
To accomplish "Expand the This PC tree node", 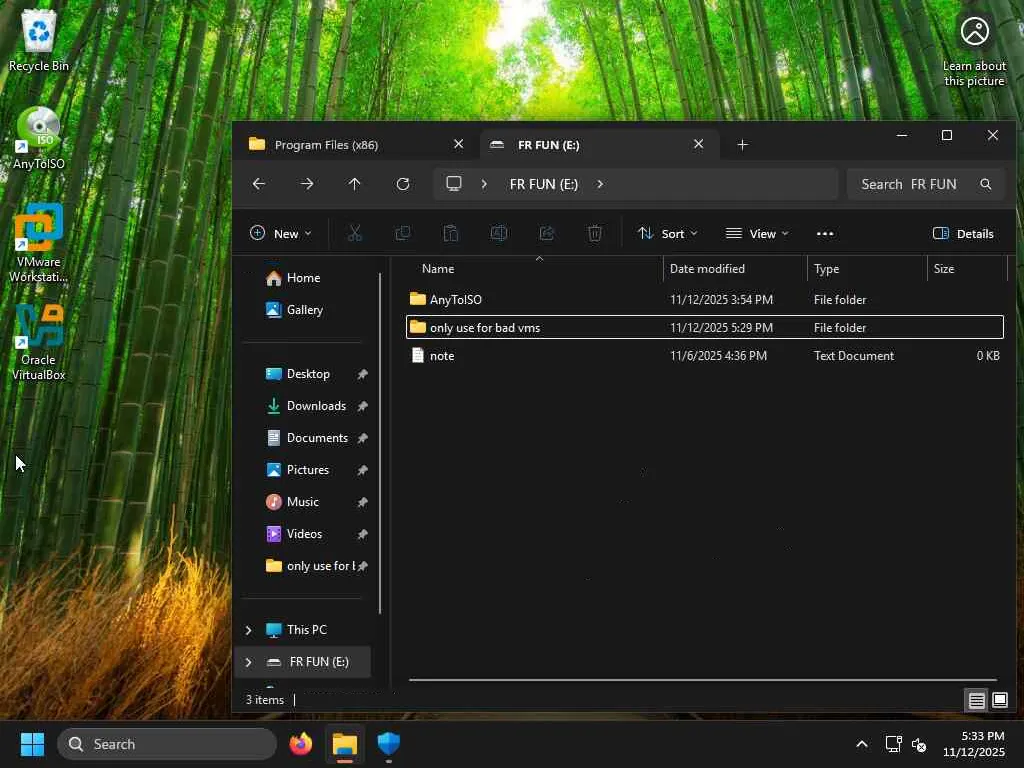I will tap(248, 630).
